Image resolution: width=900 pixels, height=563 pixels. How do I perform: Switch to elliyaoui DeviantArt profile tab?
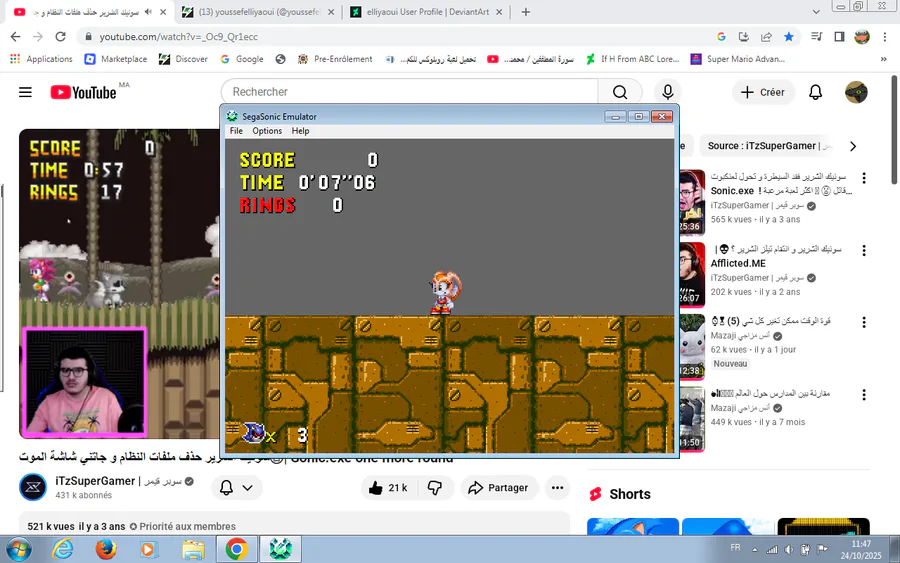coord(427,12)
